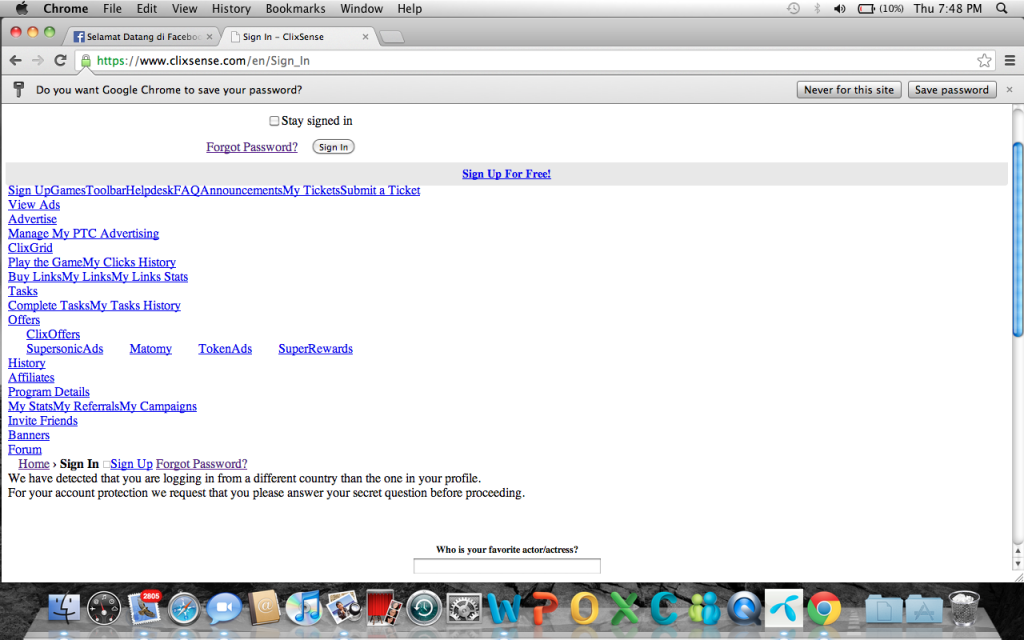
Task: Launch Microsoft Excel from the dock
Action: pos(624,609)
